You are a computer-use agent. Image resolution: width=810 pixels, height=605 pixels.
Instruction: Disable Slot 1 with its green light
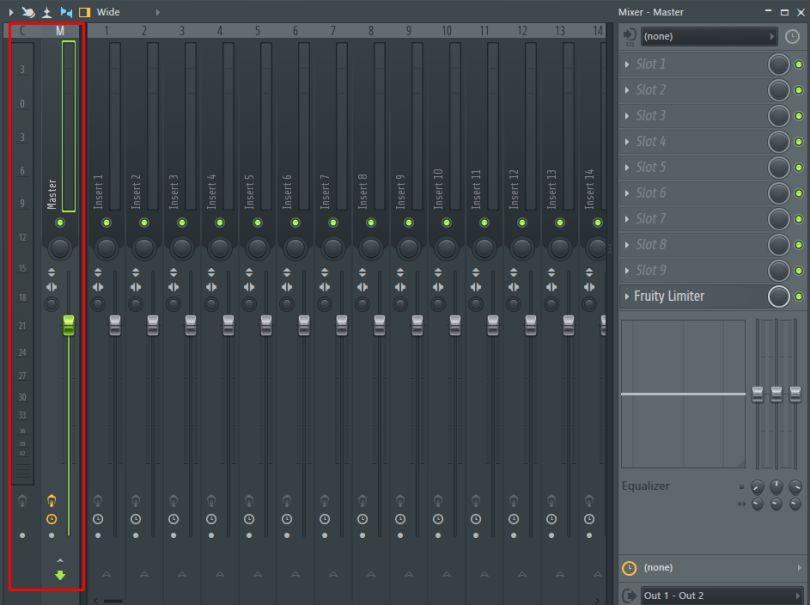[x=799, y=64]
